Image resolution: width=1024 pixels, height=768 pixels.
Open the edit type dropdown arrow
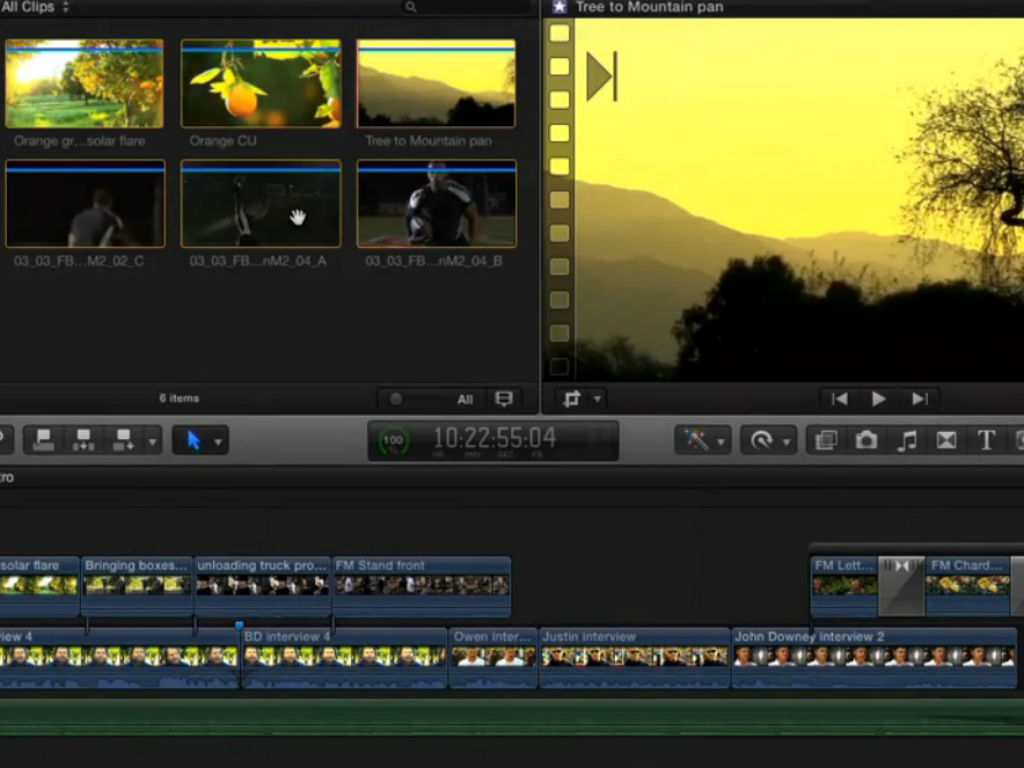click(x=152, y=441)
